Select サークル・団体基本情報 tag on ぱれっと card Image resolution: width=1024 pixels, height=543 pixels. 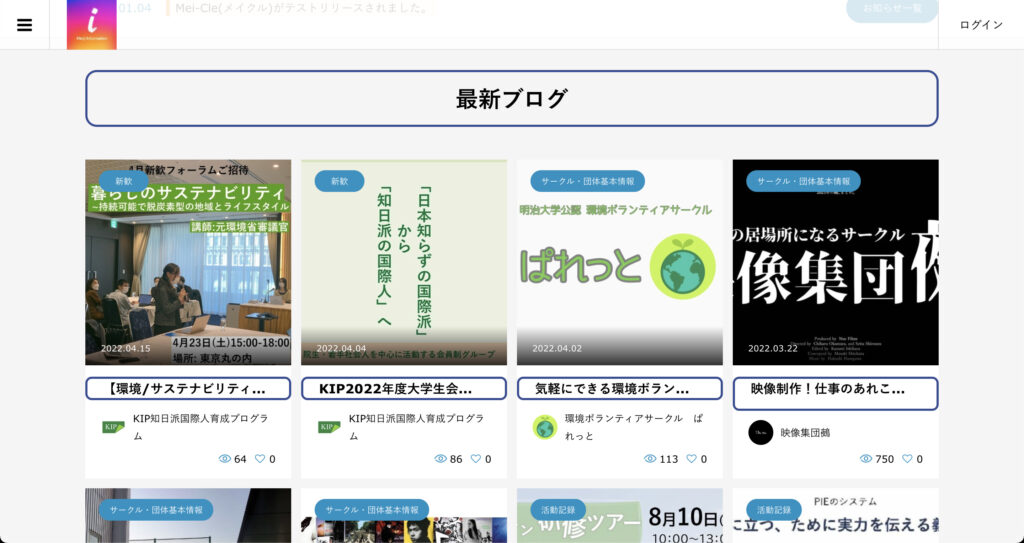click(x=587, y=181)
